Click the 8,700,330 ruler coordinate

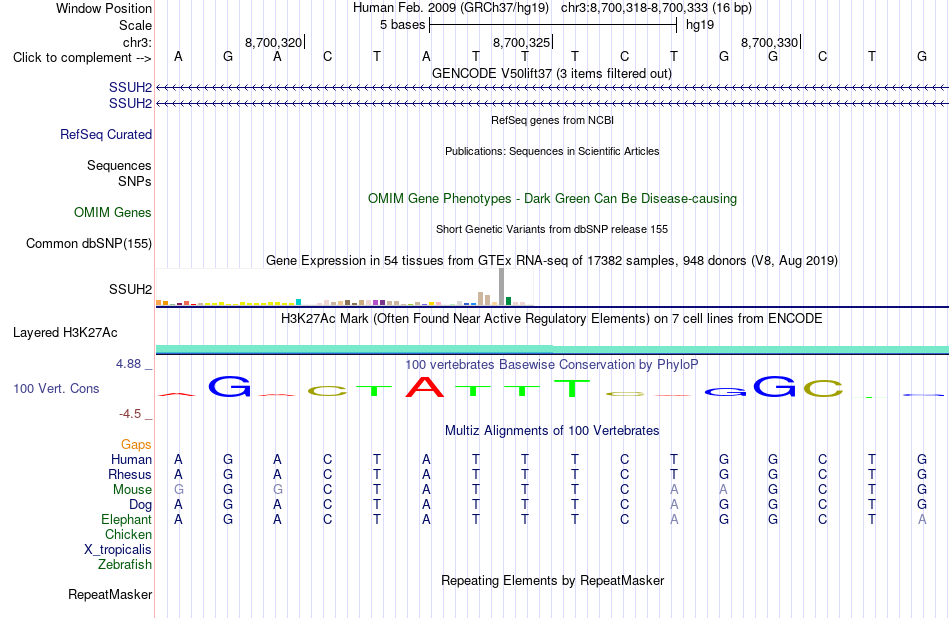click(769, 42)
